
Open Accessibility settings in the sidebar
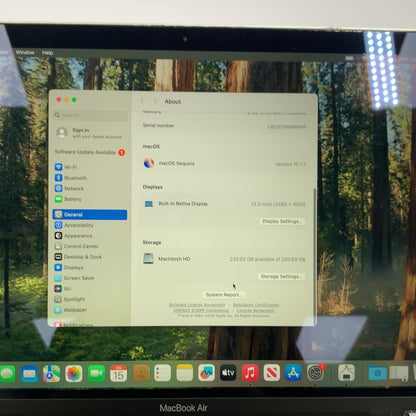click(x=74, y=225)
